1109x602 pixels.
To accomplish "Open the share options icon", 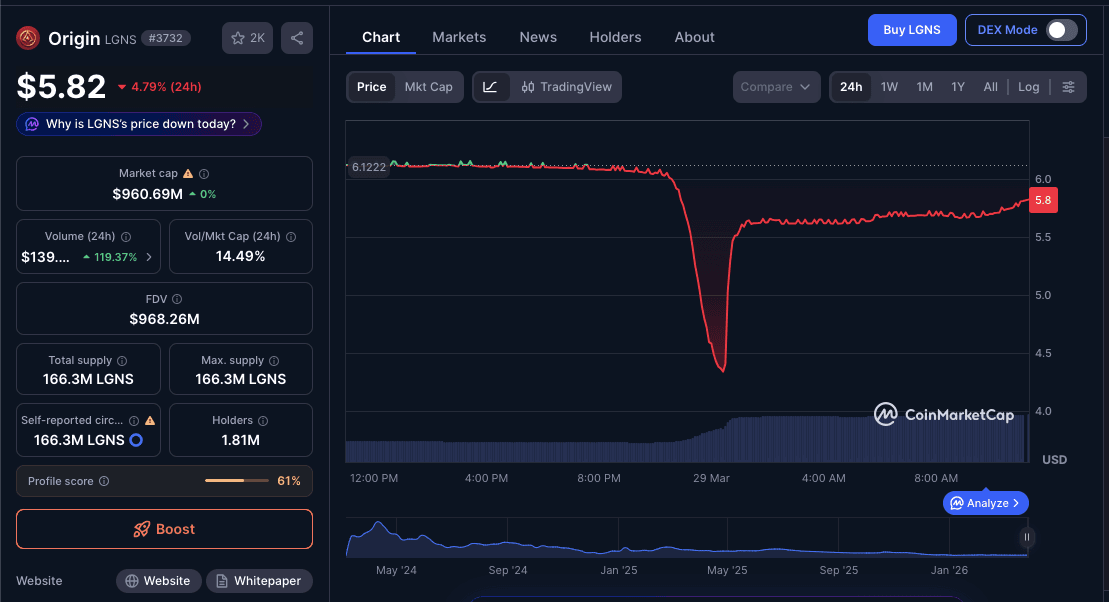I will [x=294, y=37].
